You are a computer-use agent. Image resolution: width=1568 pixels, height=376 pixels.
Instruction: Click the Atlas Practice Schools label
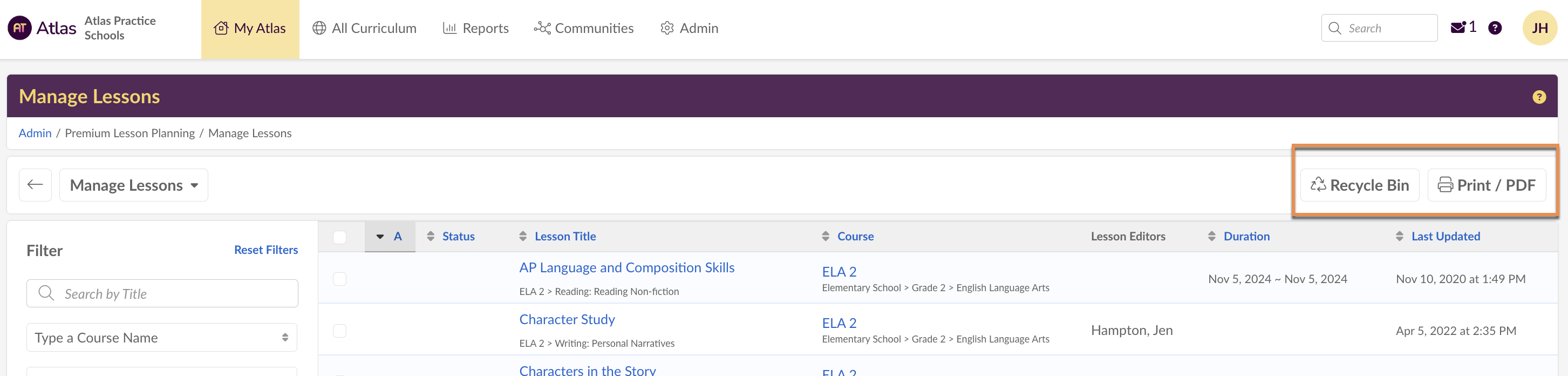(x=120, y=28)
